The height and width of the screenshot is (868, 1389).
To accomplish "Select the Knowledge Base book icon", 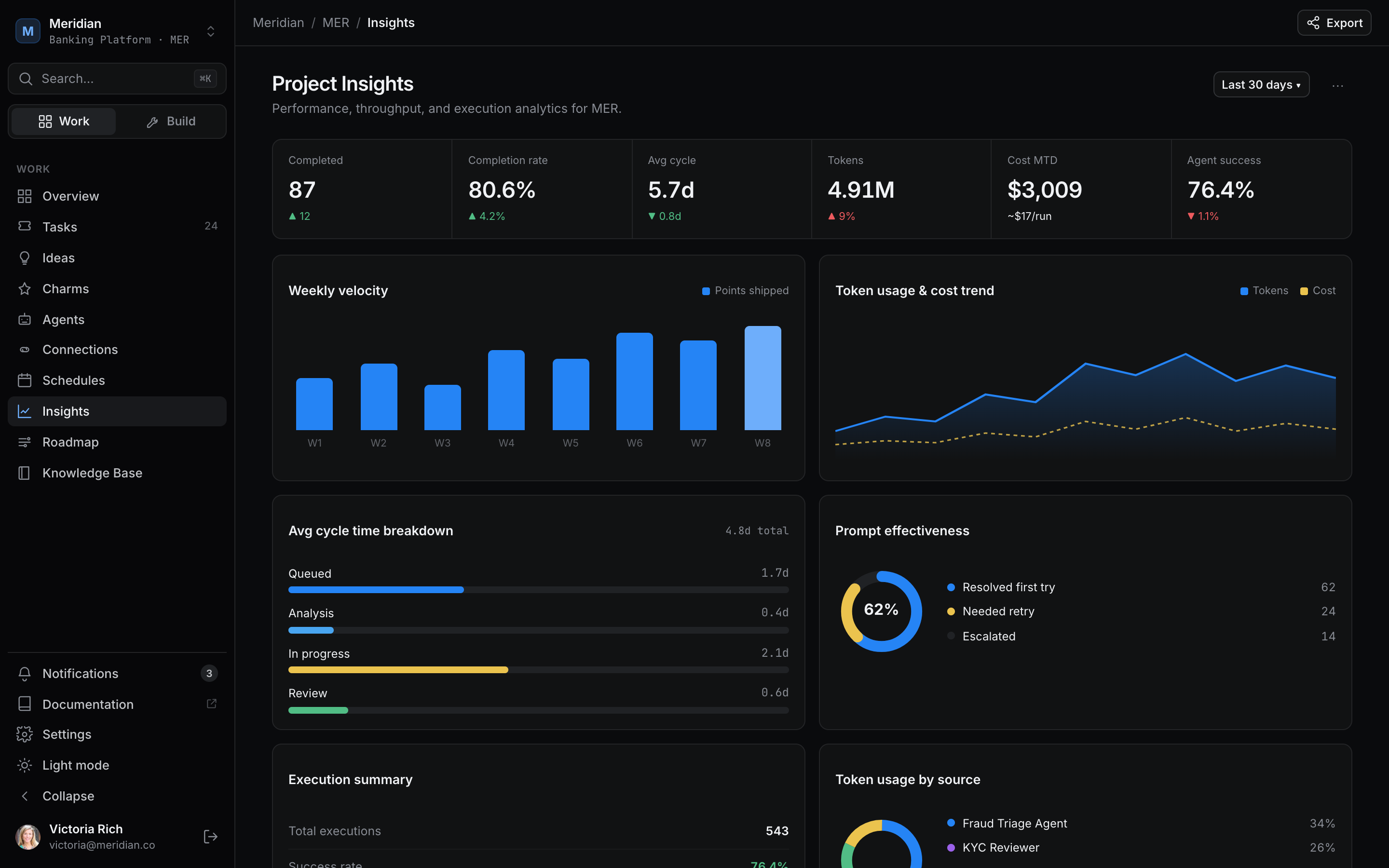I will tap(24, 473).
